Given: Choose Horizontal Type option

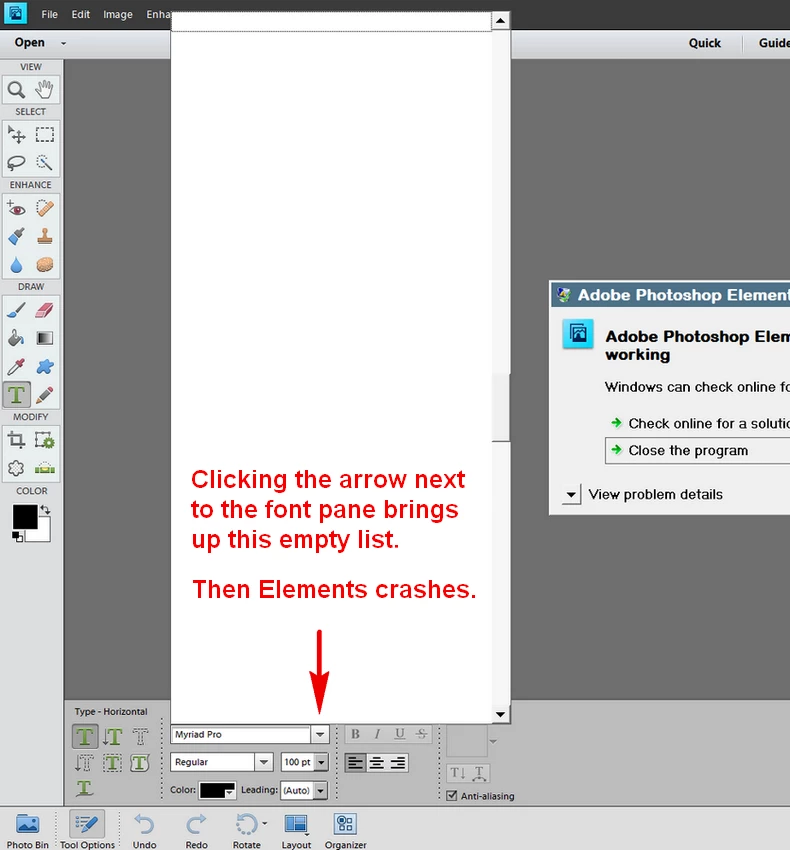Looking at the screenshot, I should click(85, 736).
